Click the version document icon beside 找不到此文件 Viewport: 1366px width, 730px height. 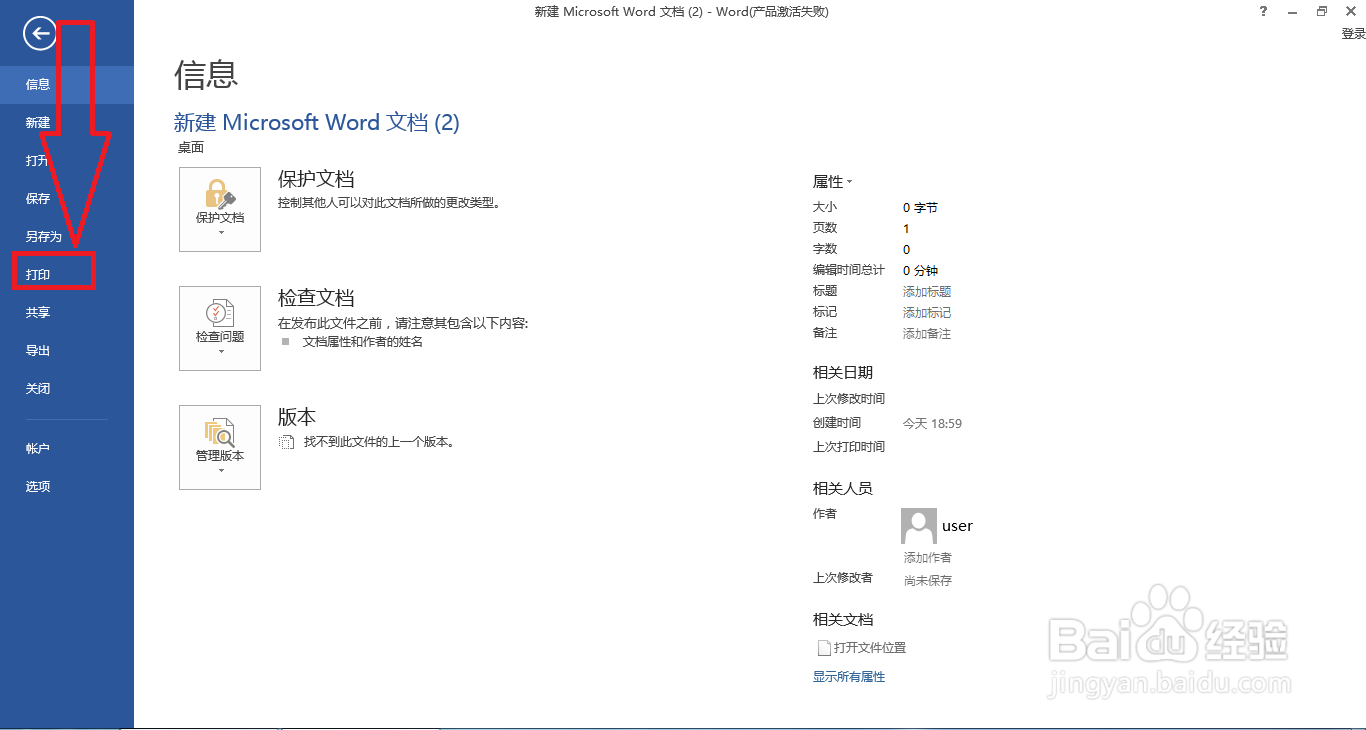tap(286, 442)
